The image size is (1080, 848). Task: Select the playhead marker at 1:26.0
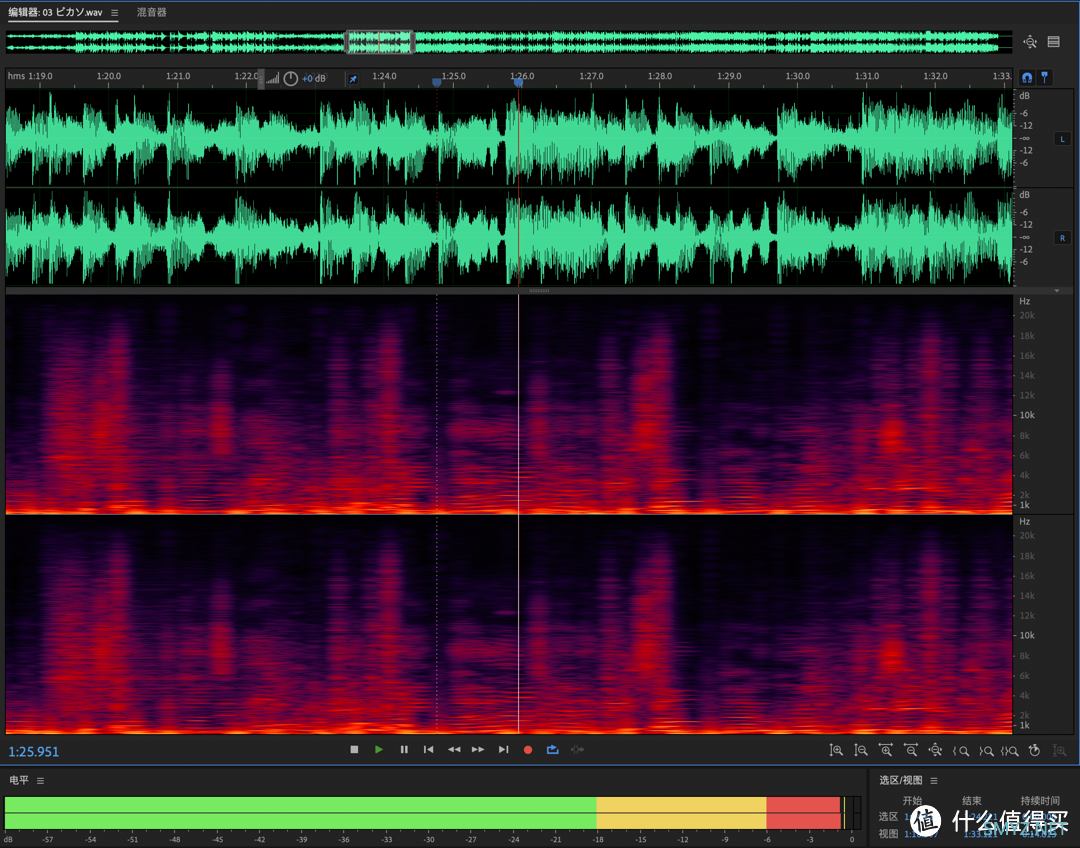point(519,83)
